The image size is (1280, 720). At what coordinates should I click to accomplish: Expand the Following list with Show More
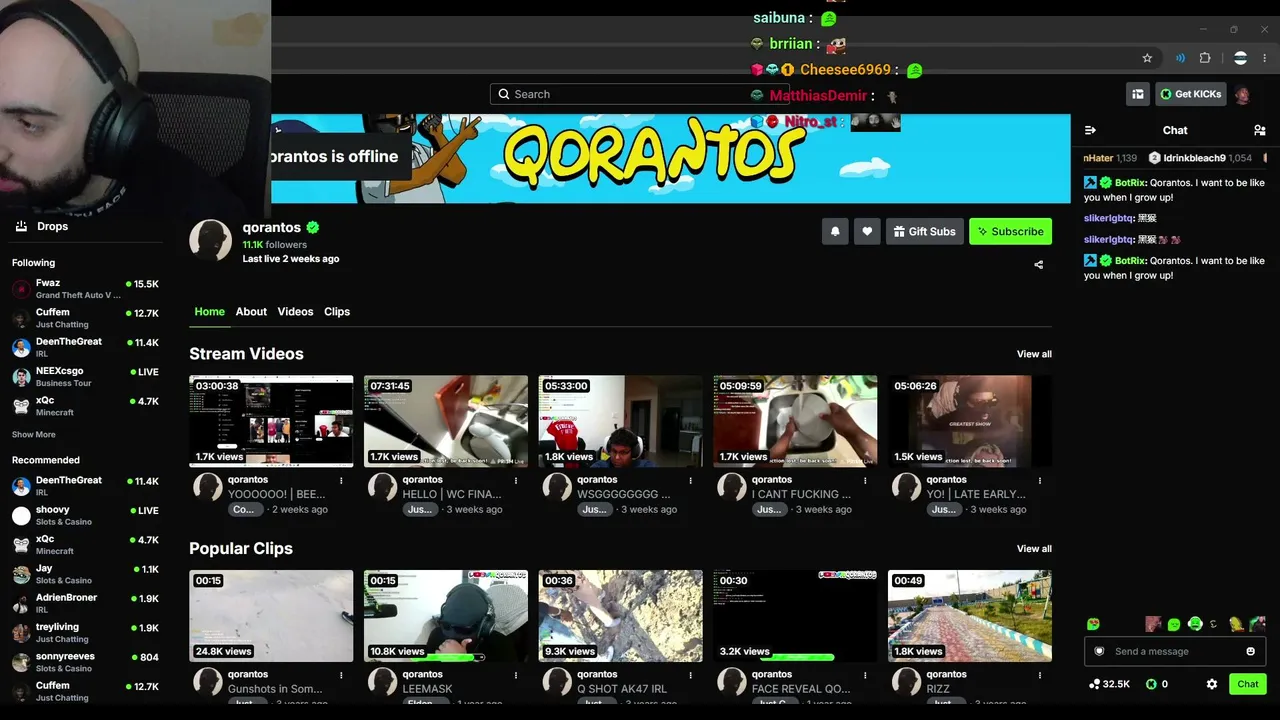[x=34, y=435]
